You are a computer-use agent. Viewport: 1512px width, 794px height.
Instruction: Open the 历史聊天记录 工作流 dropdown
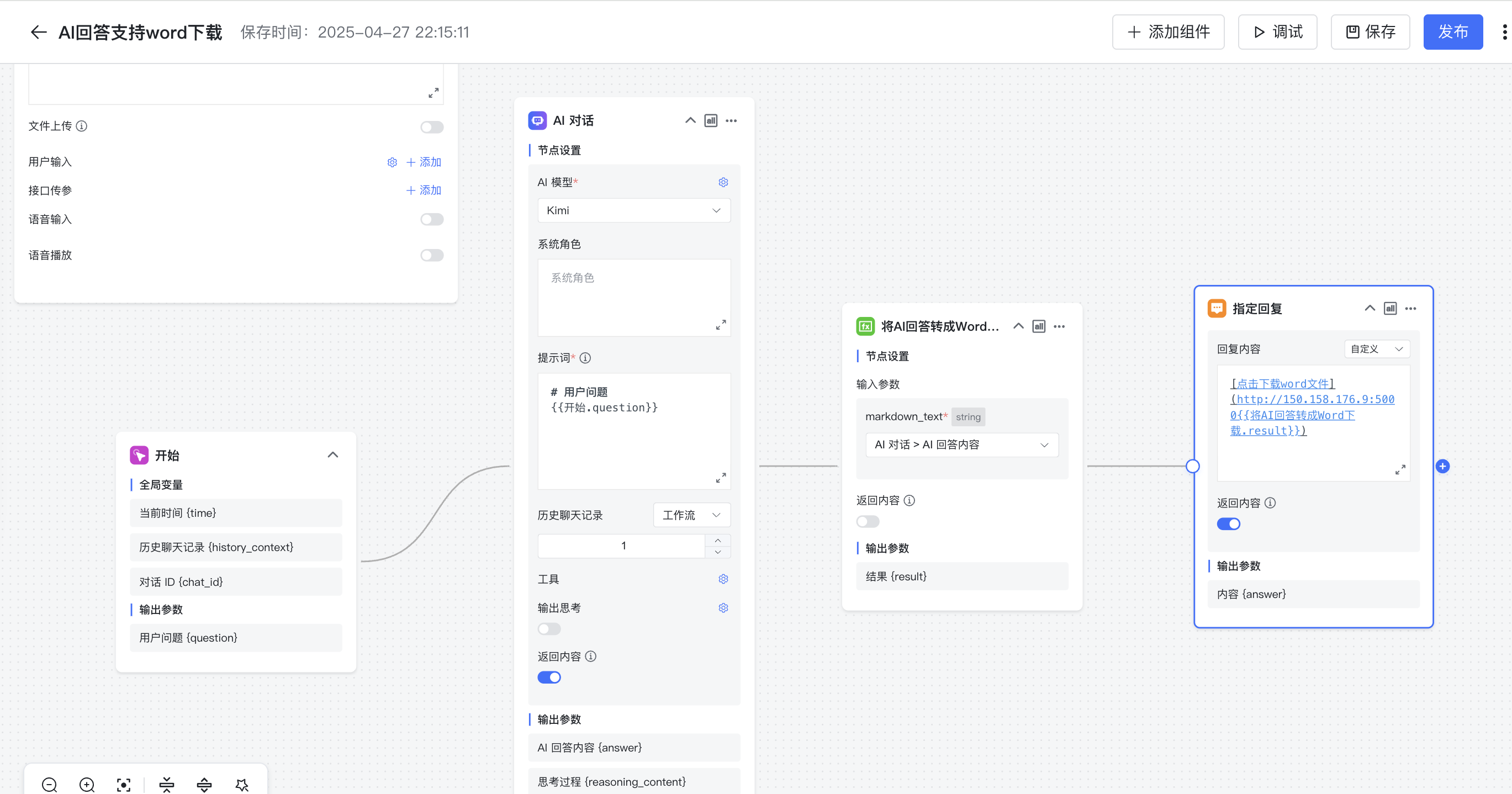coord(691,515)
